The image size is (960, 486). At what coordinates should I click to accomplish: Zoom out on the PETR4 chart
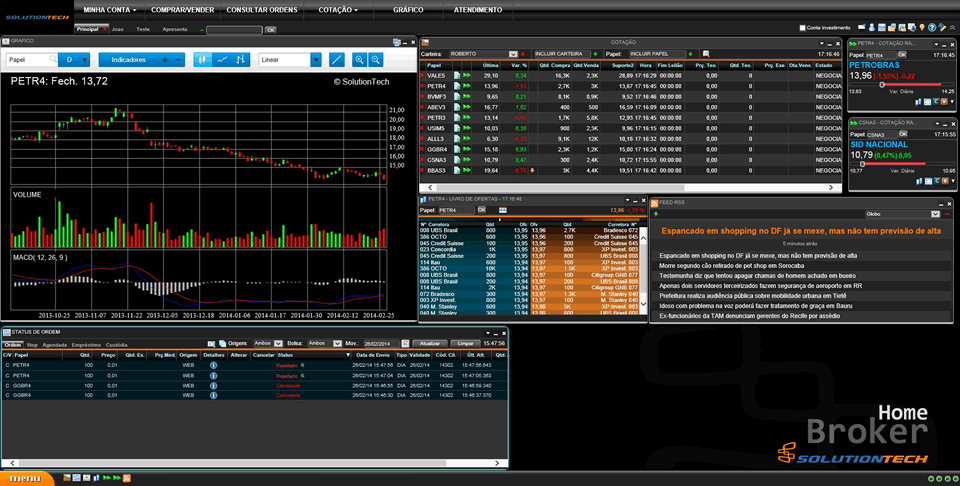click(375, 59)
